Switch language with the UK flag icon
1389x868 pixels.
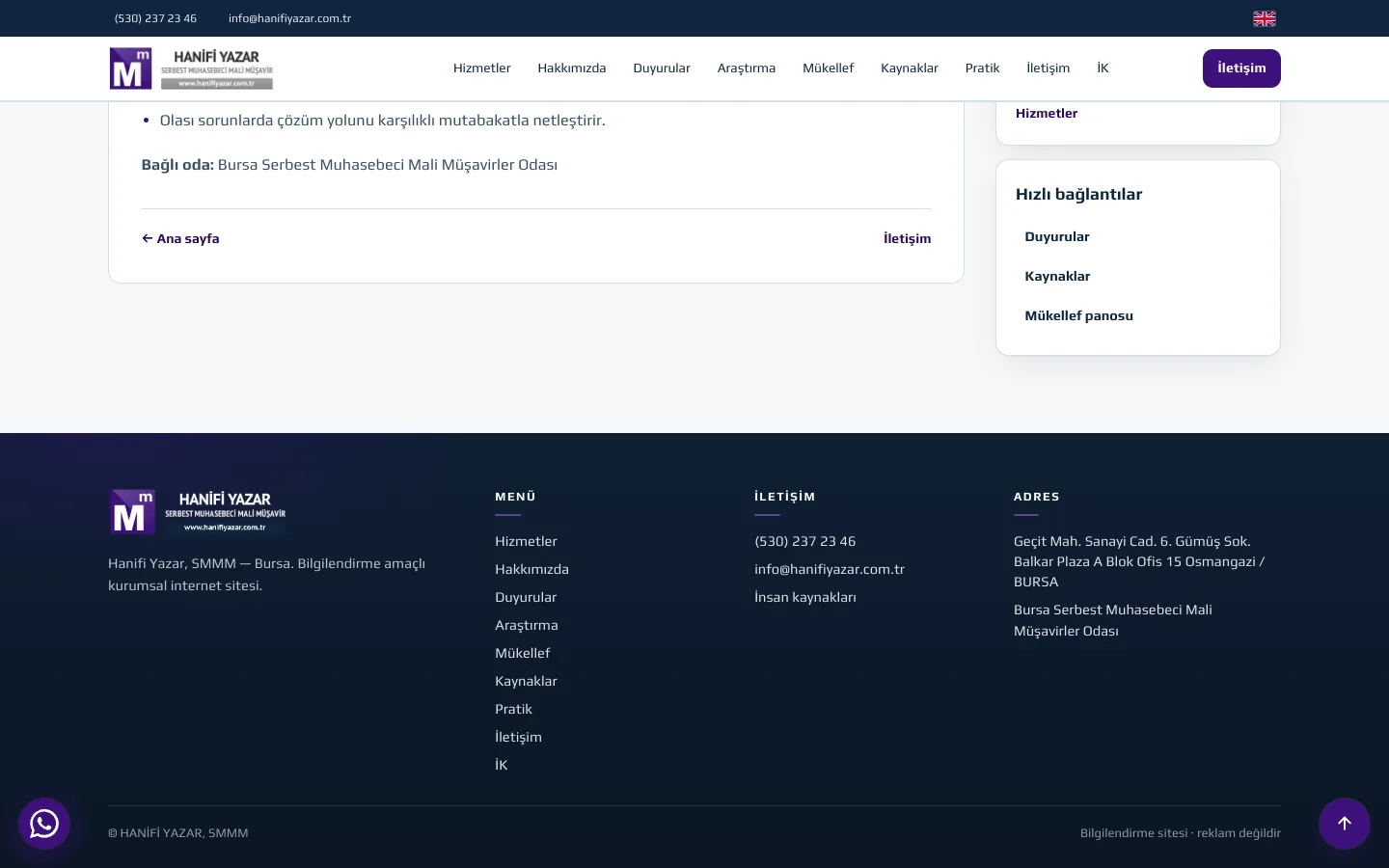point(1265,18)
